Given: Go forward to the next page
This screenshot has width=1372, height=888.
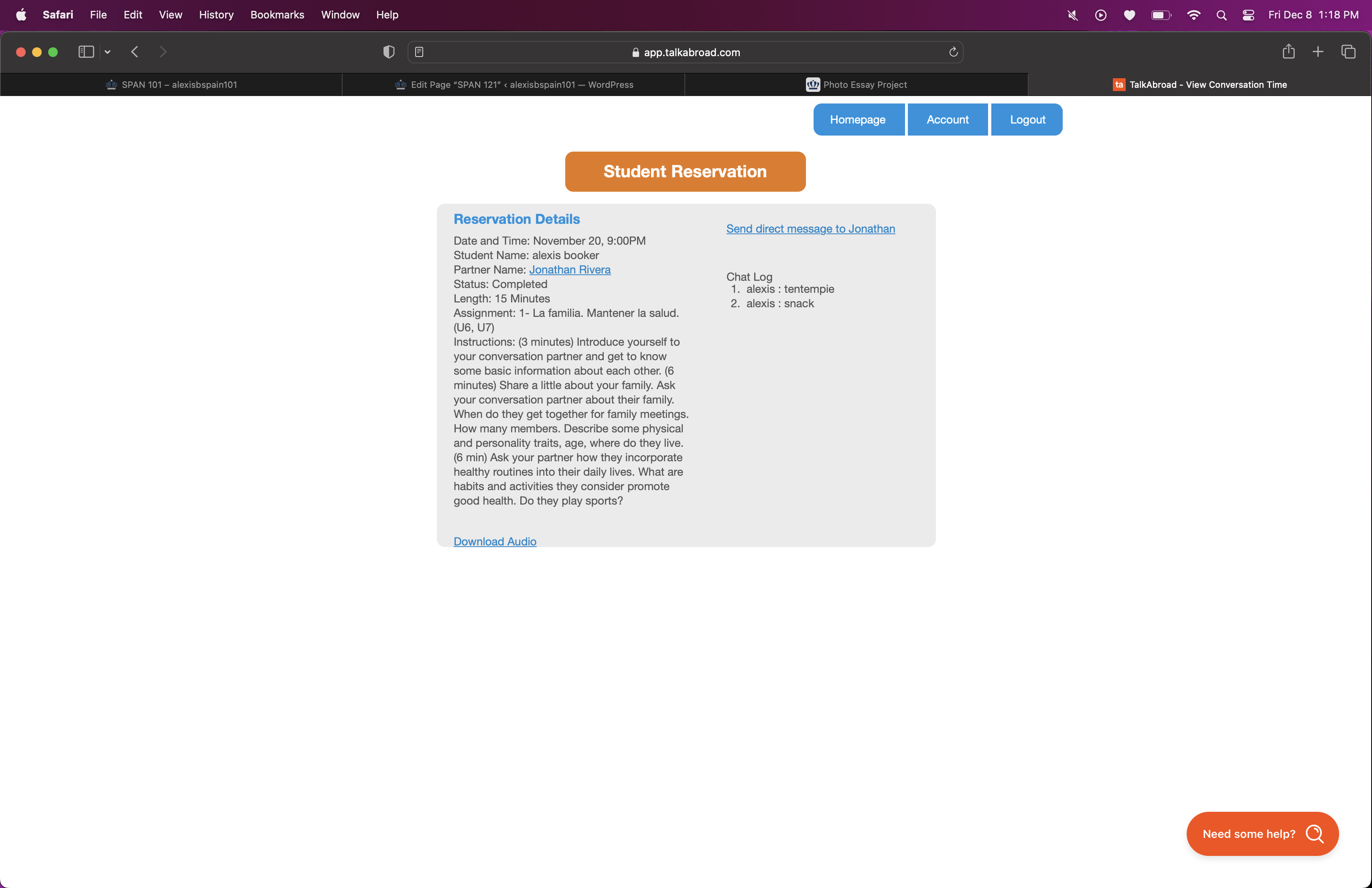Looking at the screenshot, I should coord(163,52).
